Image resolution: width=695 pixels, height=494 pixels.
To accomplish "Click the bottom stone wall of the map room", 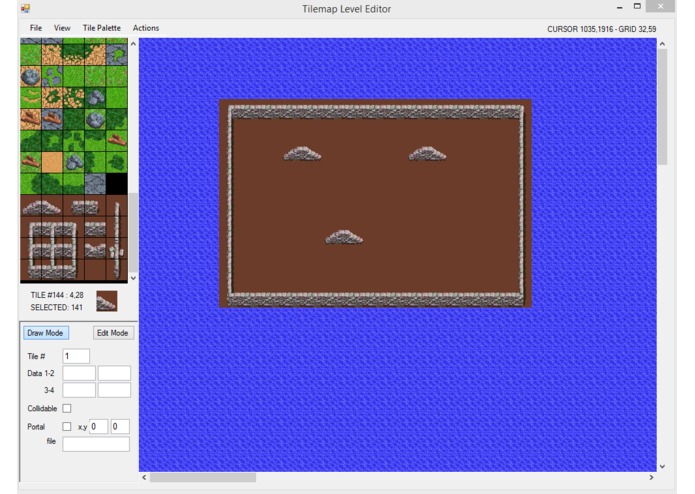I will point(376,300).
